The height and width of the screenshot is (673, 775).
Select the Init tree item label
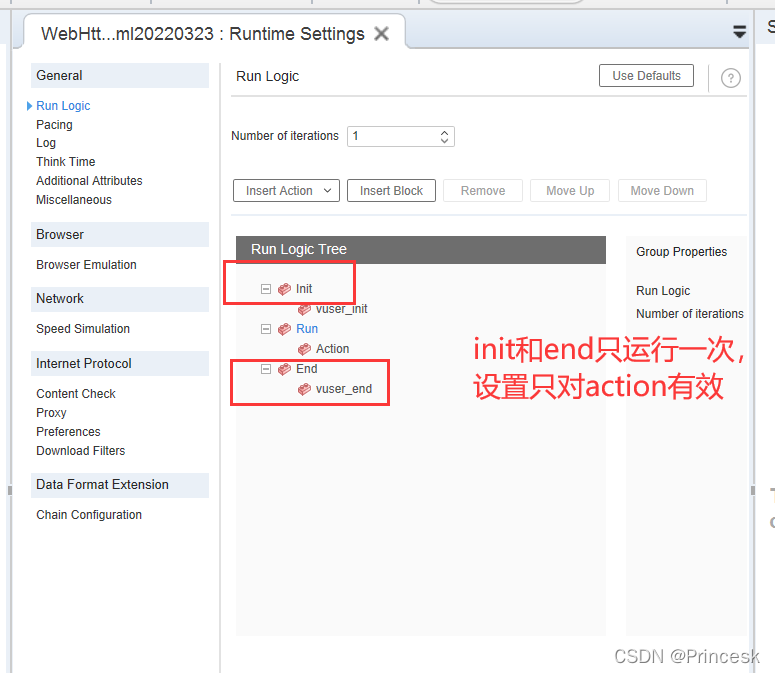click(x=304, y=289)
